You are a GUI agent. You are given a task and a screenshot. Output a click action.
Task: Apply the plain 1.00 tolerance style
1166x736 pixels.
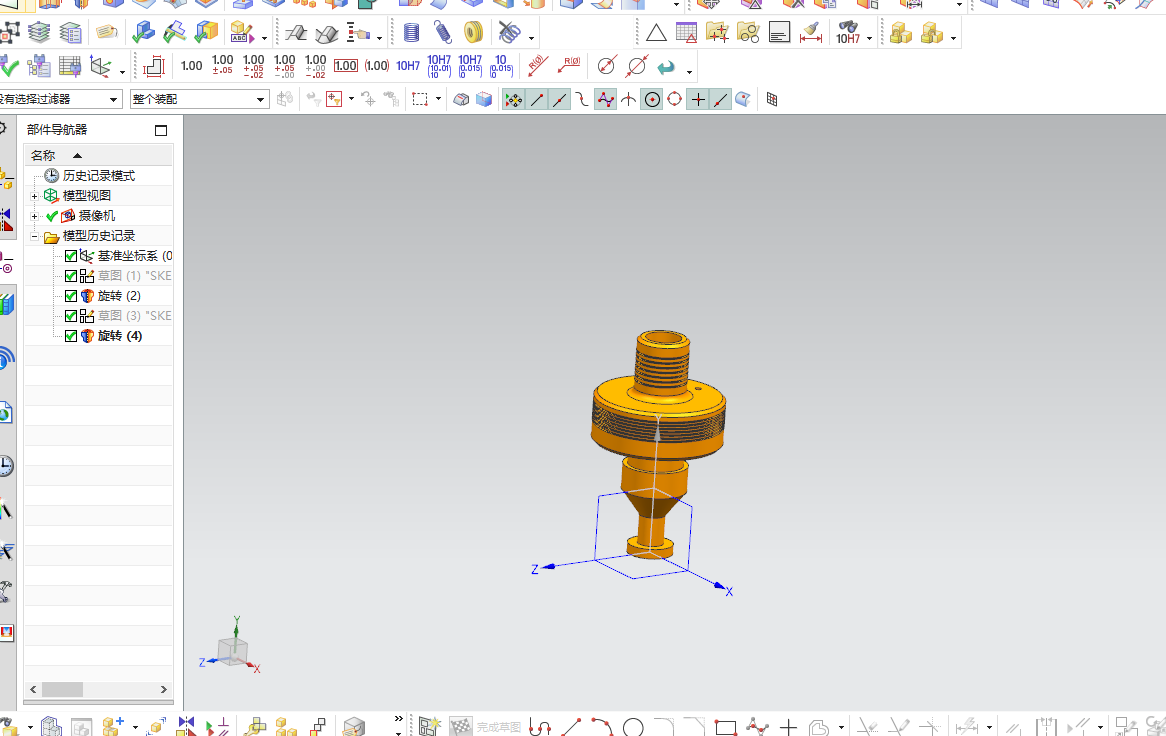point(191,66)
